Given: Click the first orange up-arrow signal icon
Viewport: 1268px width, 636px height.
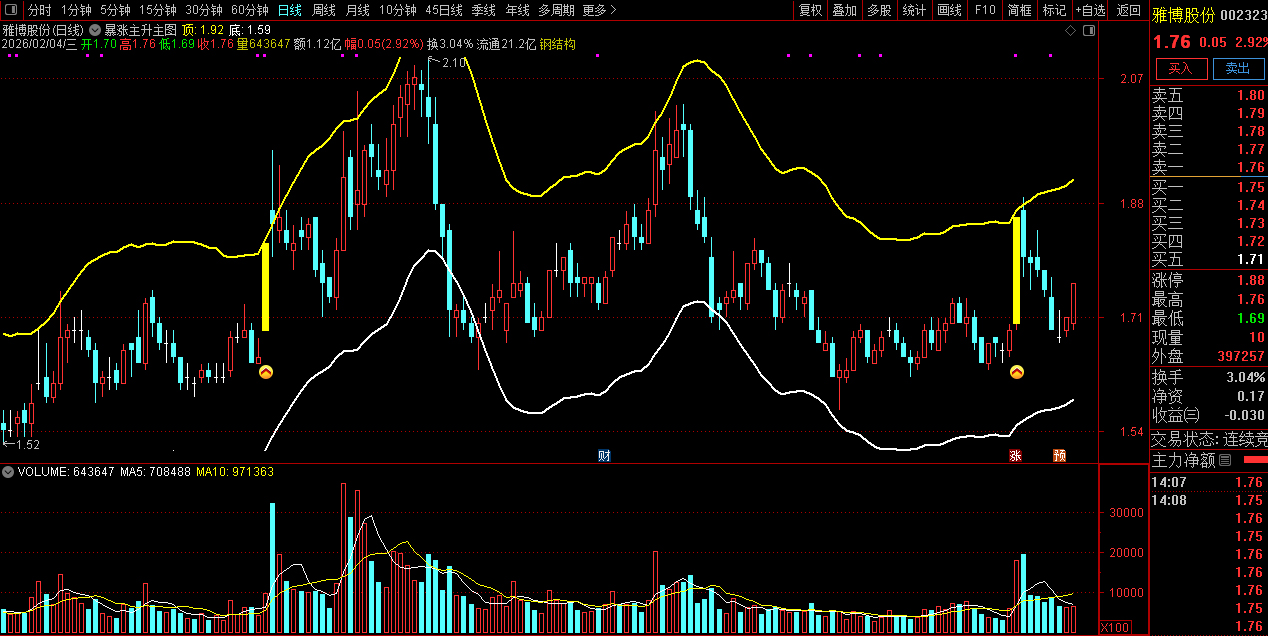Looking at the screenshot, I should tap(266, 372).
